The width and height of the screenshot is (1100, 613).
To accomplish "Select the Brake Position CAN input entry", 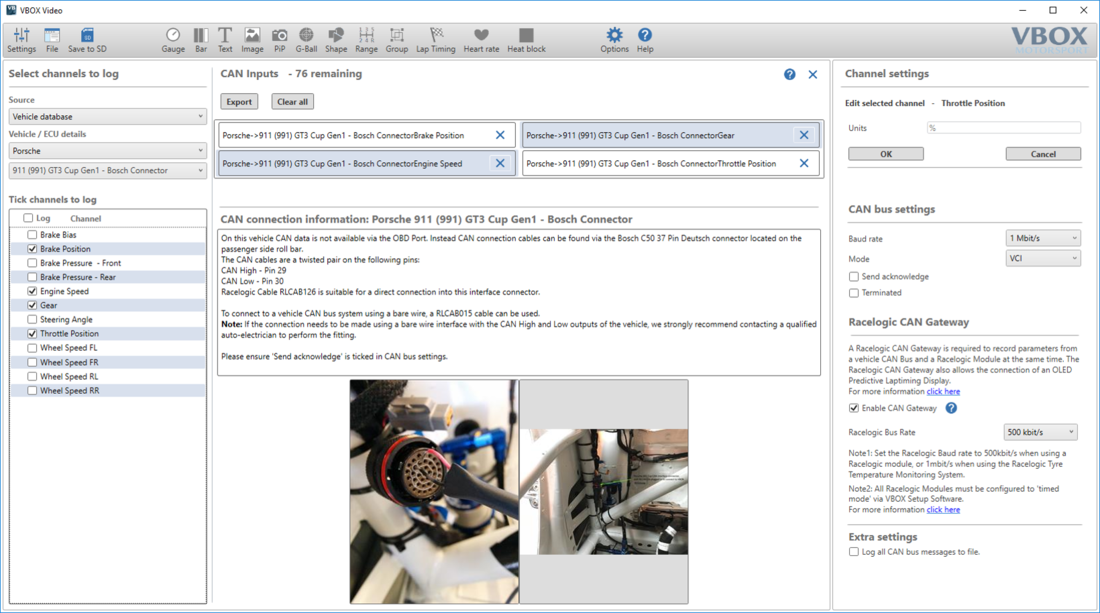I will (x=367, y=135).
